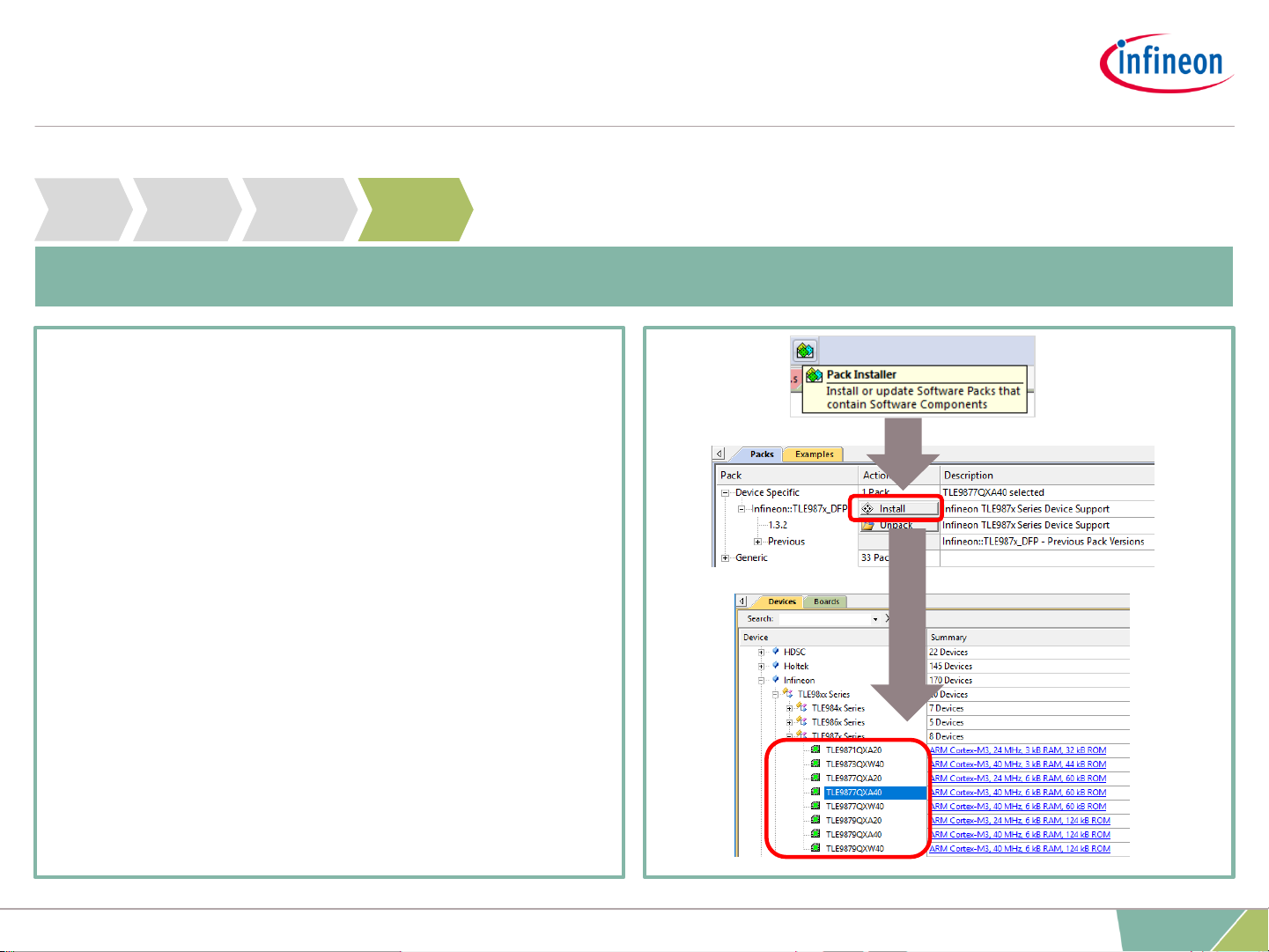Click the Unpack button for version 1.3.2
The image size is (1269, 952).
pyautogui.click(x=898, y=525)
